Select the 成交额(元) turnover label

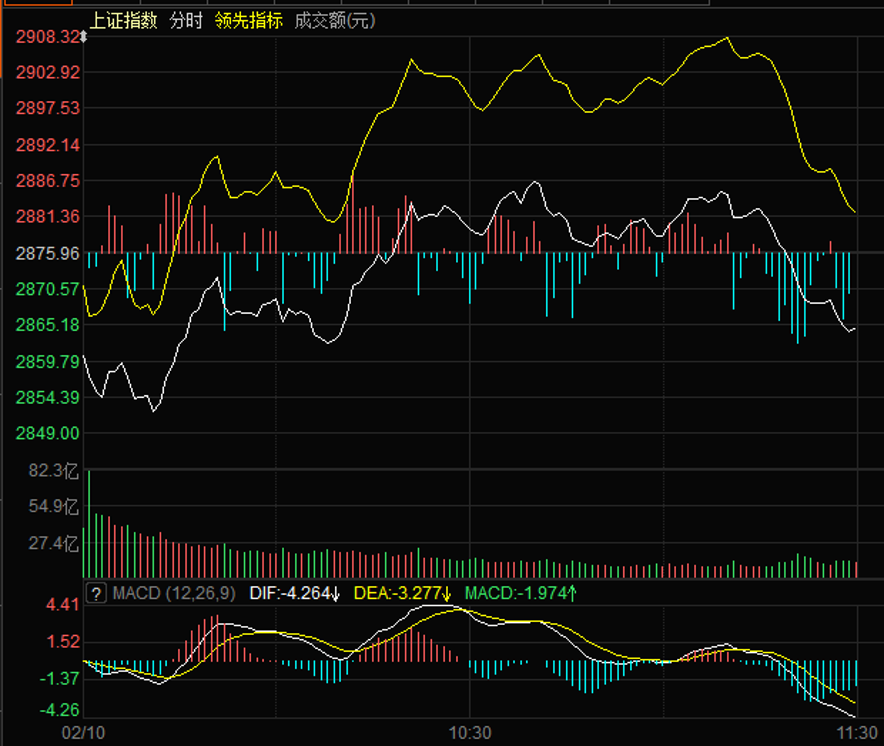click(x=335, y=20)
